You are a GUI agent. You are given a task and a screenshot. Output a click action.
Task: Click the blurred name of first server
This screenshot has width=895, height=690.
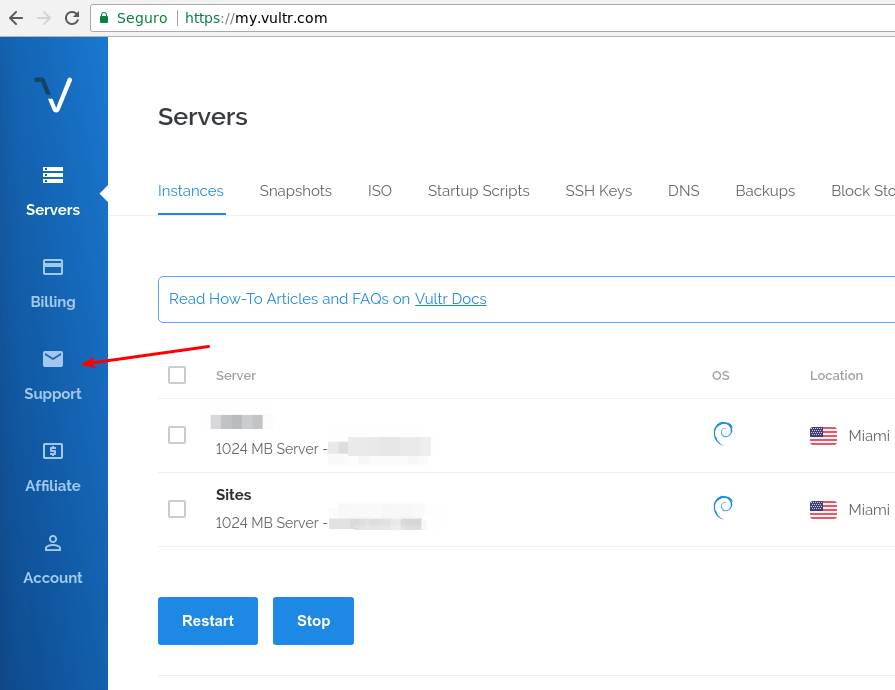point(237,422)
